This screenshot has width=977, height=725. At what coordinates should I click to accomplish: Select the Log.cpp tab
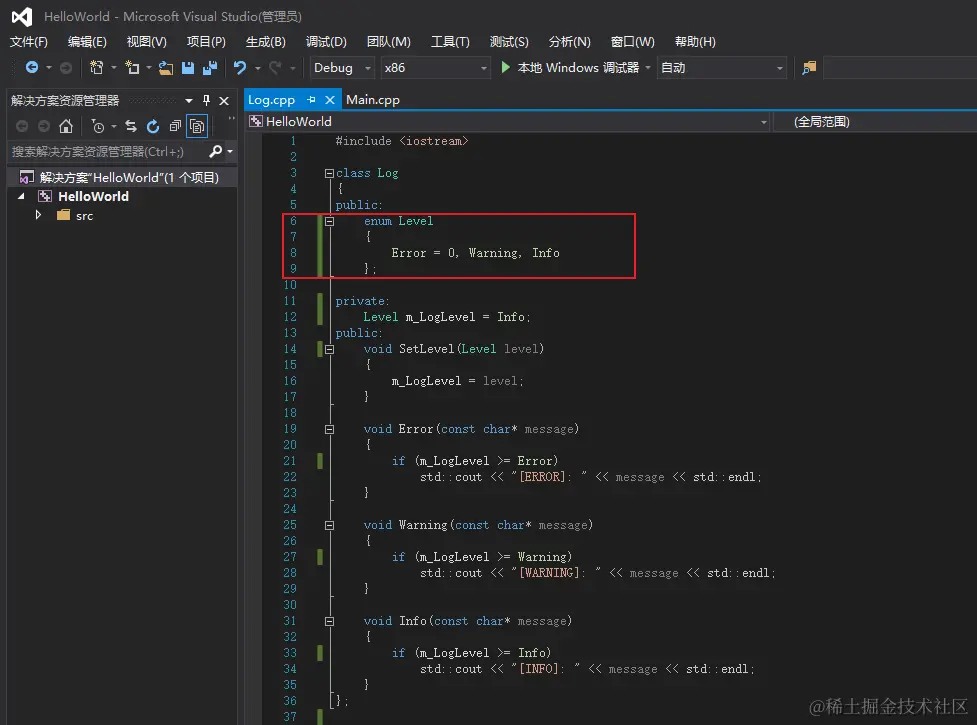pyautogui.click(x=271, y=100)
